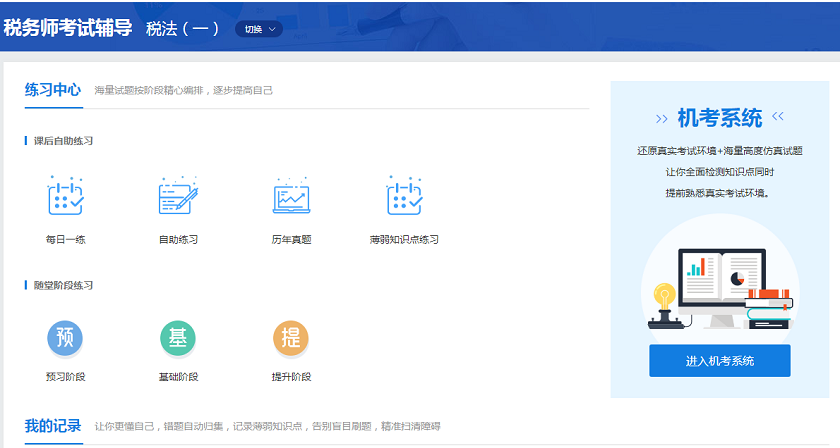Switch to the 我的记录 tab
Screen dimensions: 840x448
coord(53,426)
